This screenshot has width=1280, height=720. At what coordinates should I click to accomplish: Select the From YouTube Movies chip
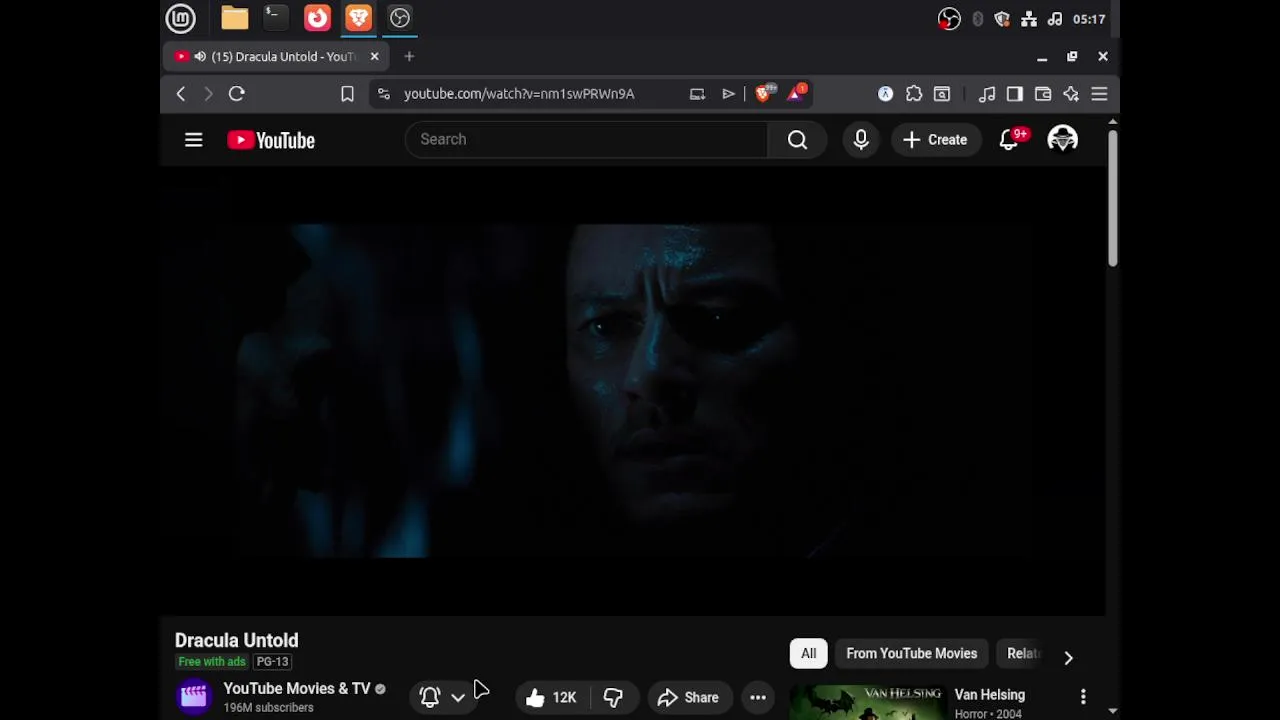(x=912, y=654)
